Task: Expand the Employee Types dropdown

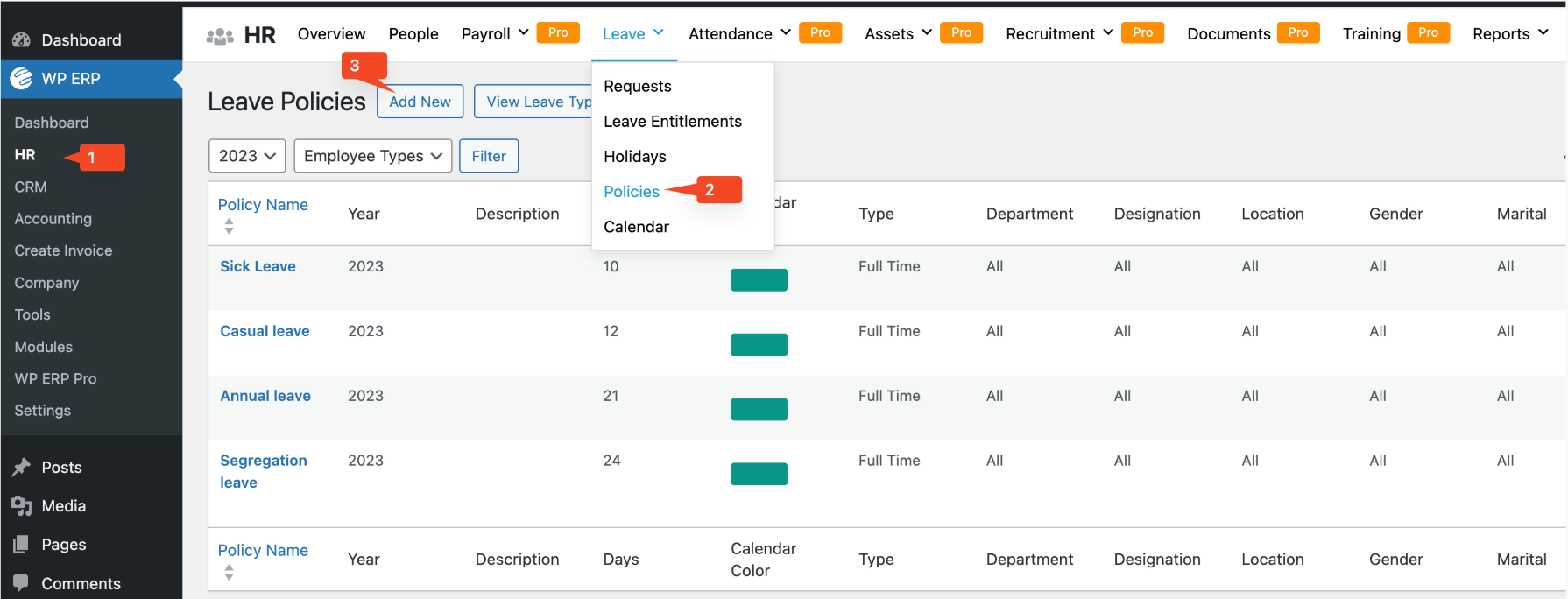Action: pyautogui.click(x=372, y=156)
